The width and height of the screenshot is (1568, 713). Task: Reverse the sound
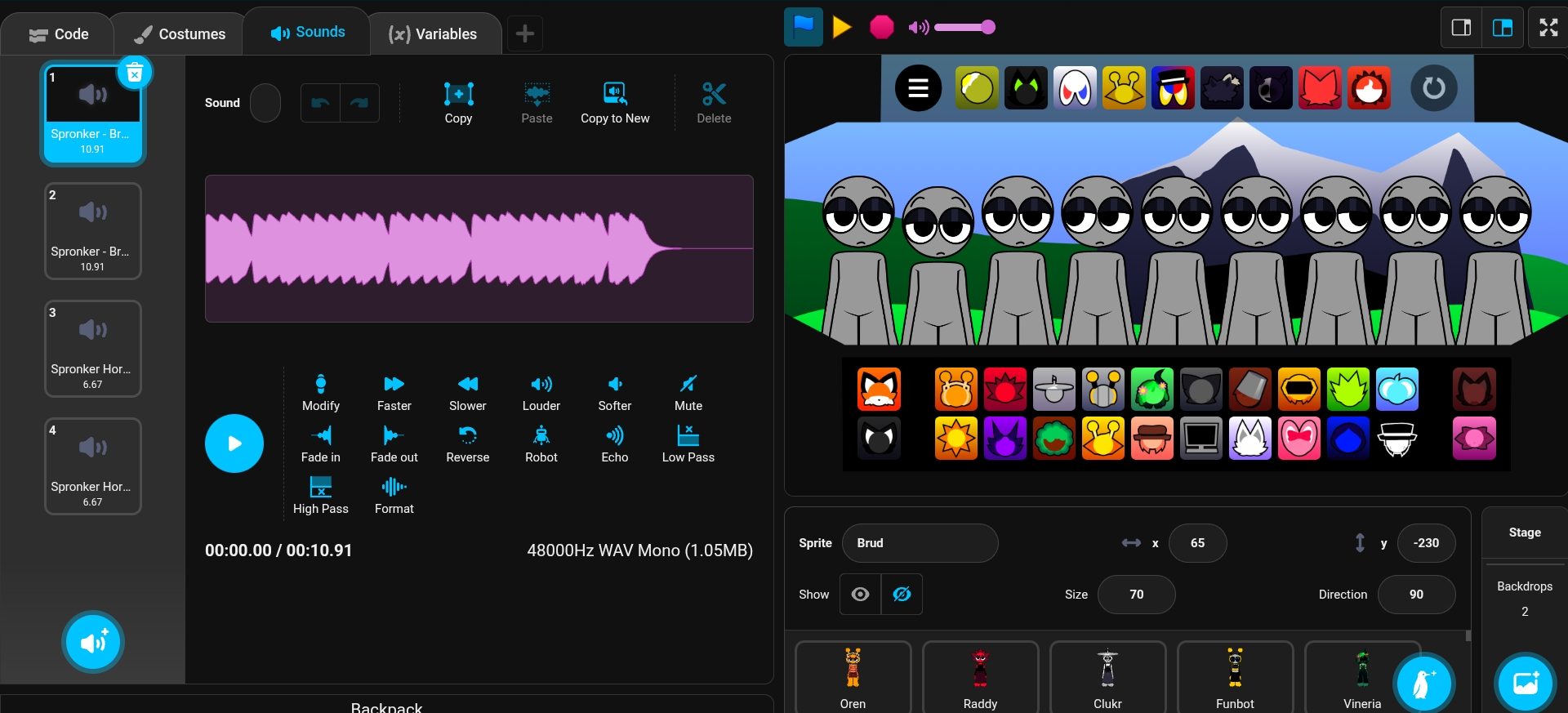click(x=468, y=444)
